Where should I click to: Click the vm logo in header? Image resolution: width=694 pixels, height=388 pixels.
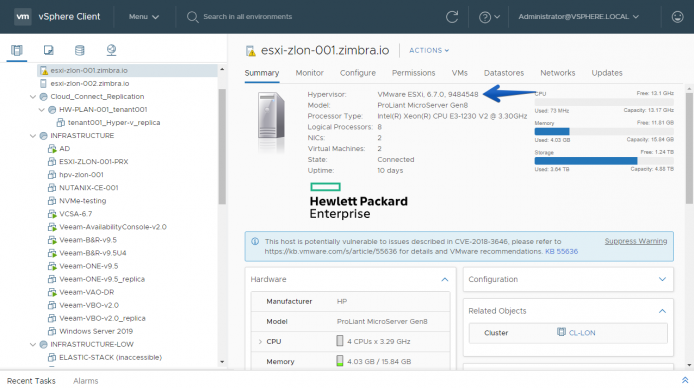pos(23,17)
